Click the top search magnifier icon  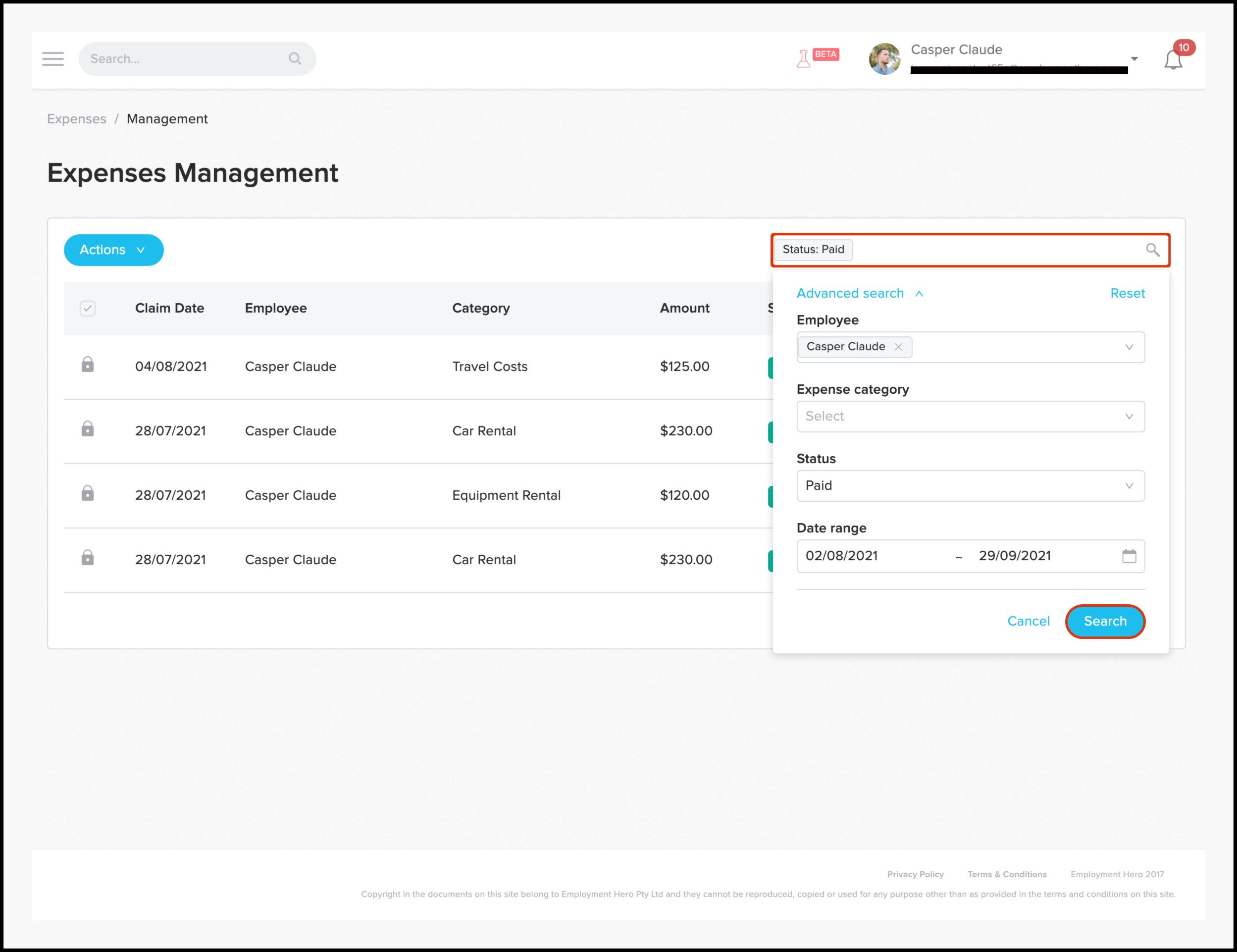[295, 58]
